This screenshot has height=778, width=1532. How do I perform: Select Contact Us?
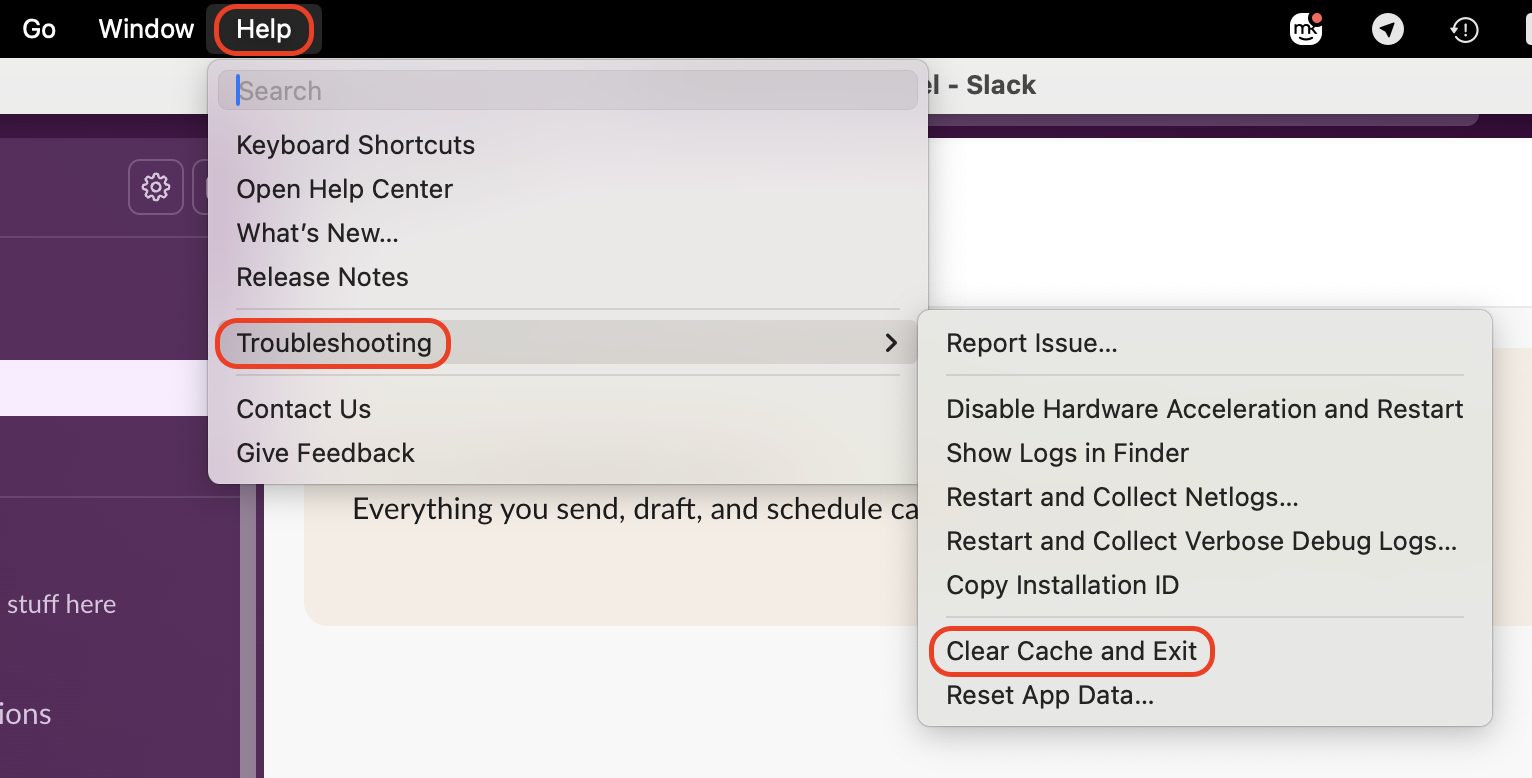pos(303,408)
